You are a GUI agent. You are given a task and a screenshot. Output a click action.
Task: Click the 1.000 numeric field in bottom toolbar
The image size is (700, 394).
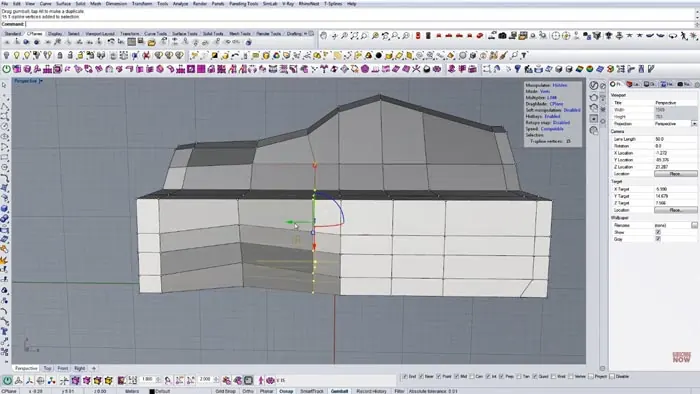[x=147, y=379]
